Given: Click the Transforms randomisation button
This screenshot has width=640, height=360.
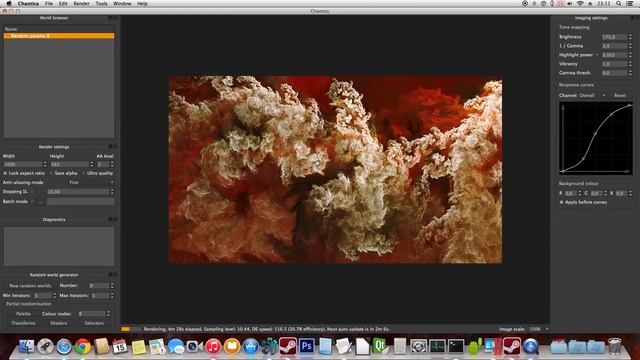Looking at the screenshot, I should coord(23,323).
